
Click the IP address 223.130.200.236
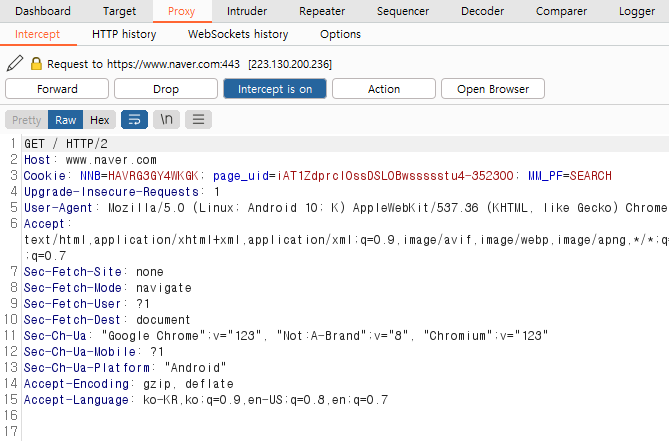tap(290, 64)
